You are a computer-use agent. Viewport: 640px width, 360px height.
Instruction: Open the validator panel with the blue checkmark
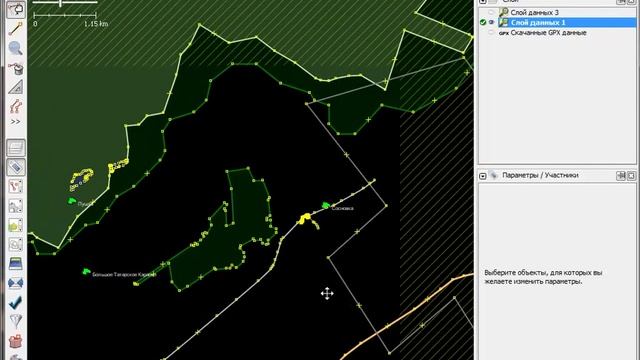16,302
